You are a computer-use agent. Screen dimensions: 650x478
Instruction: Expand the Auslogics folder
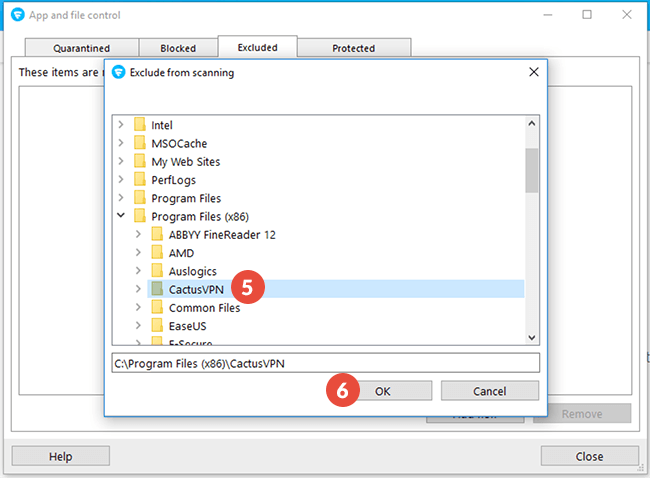(138, 270)
